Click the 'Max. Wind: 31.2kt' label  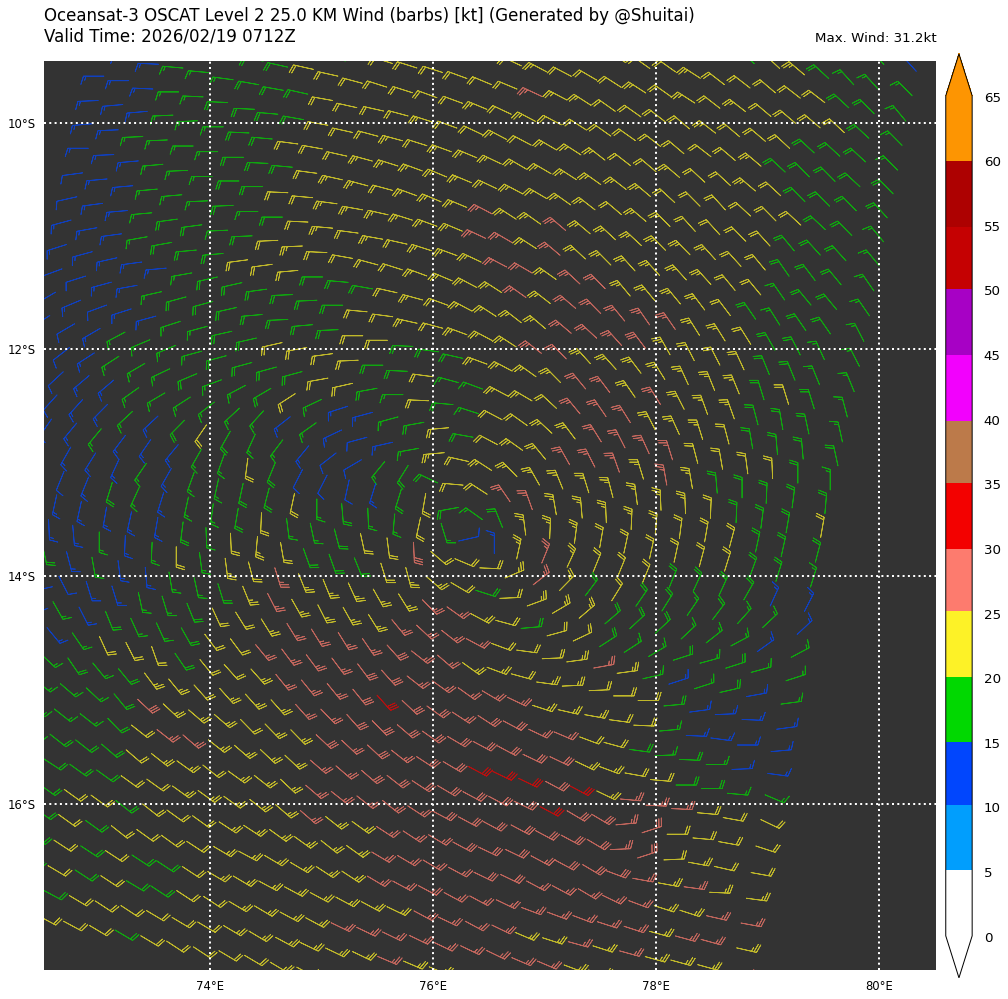pos(875,38)
